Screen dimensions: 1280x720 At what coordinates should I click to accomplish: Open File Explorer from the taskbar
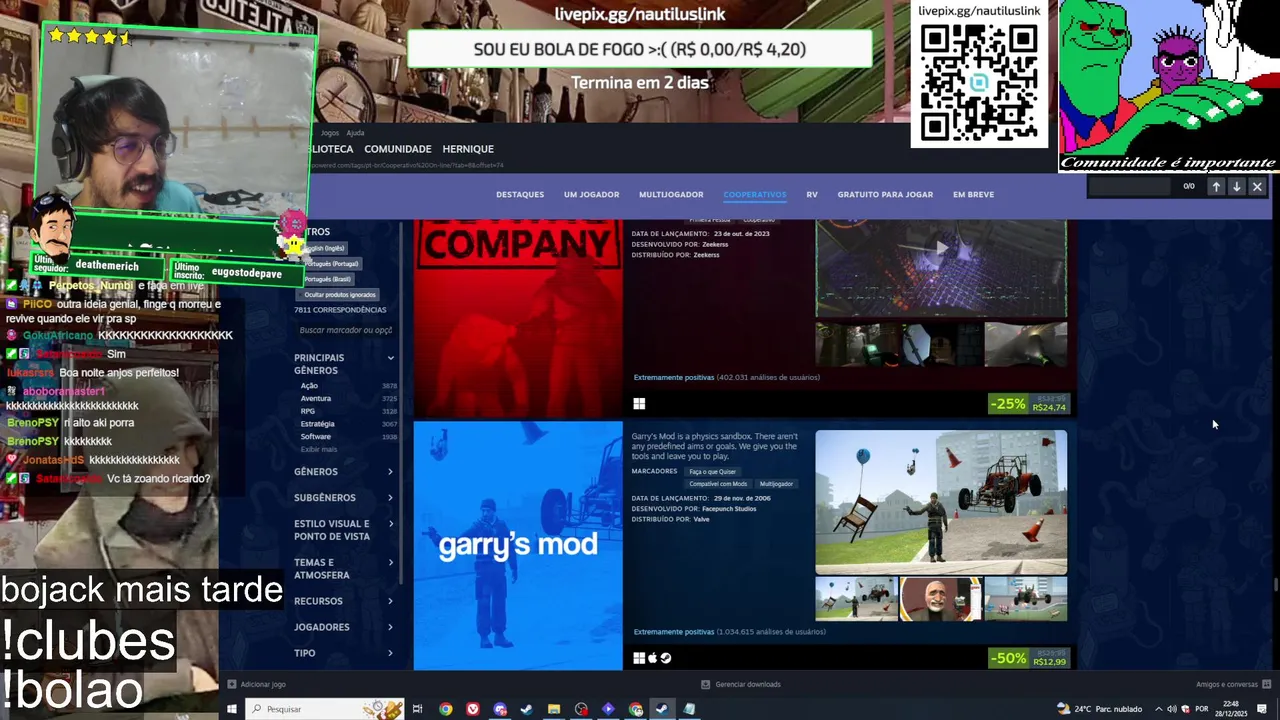[x=553, y=709]
